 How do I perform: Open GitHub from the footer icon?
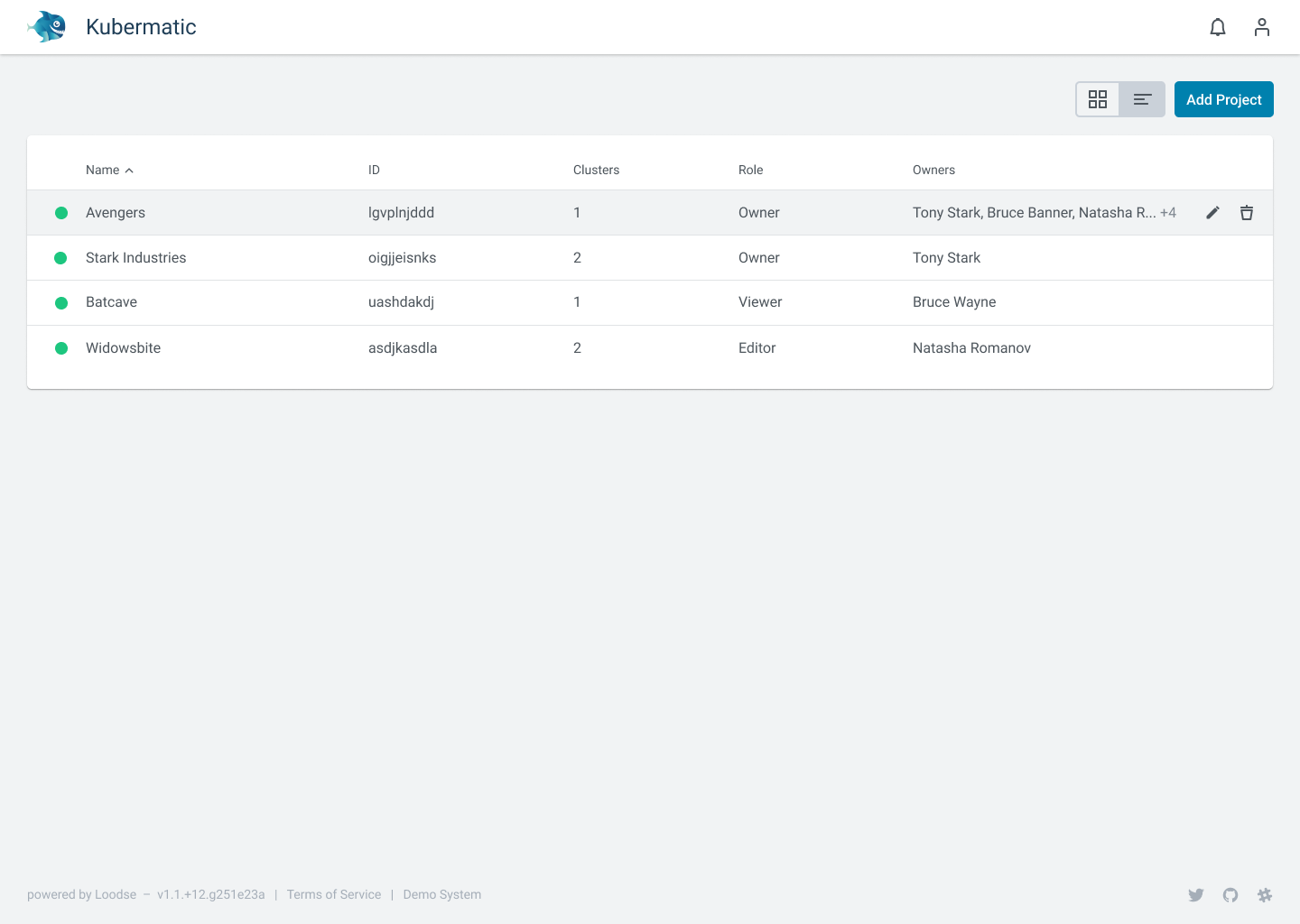(x=1230, y=894)
